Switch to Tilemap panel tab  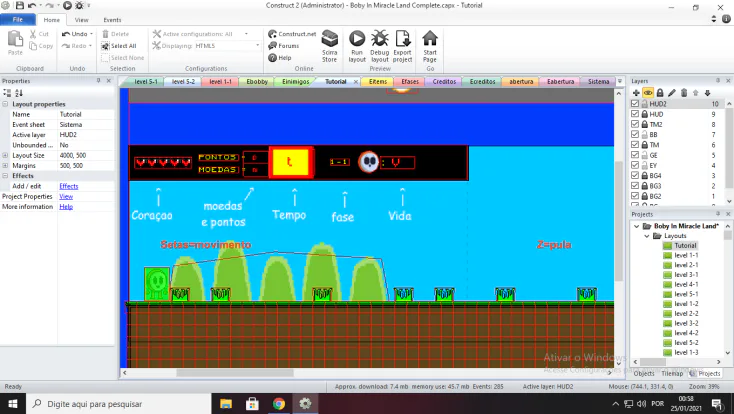(672, 373)
